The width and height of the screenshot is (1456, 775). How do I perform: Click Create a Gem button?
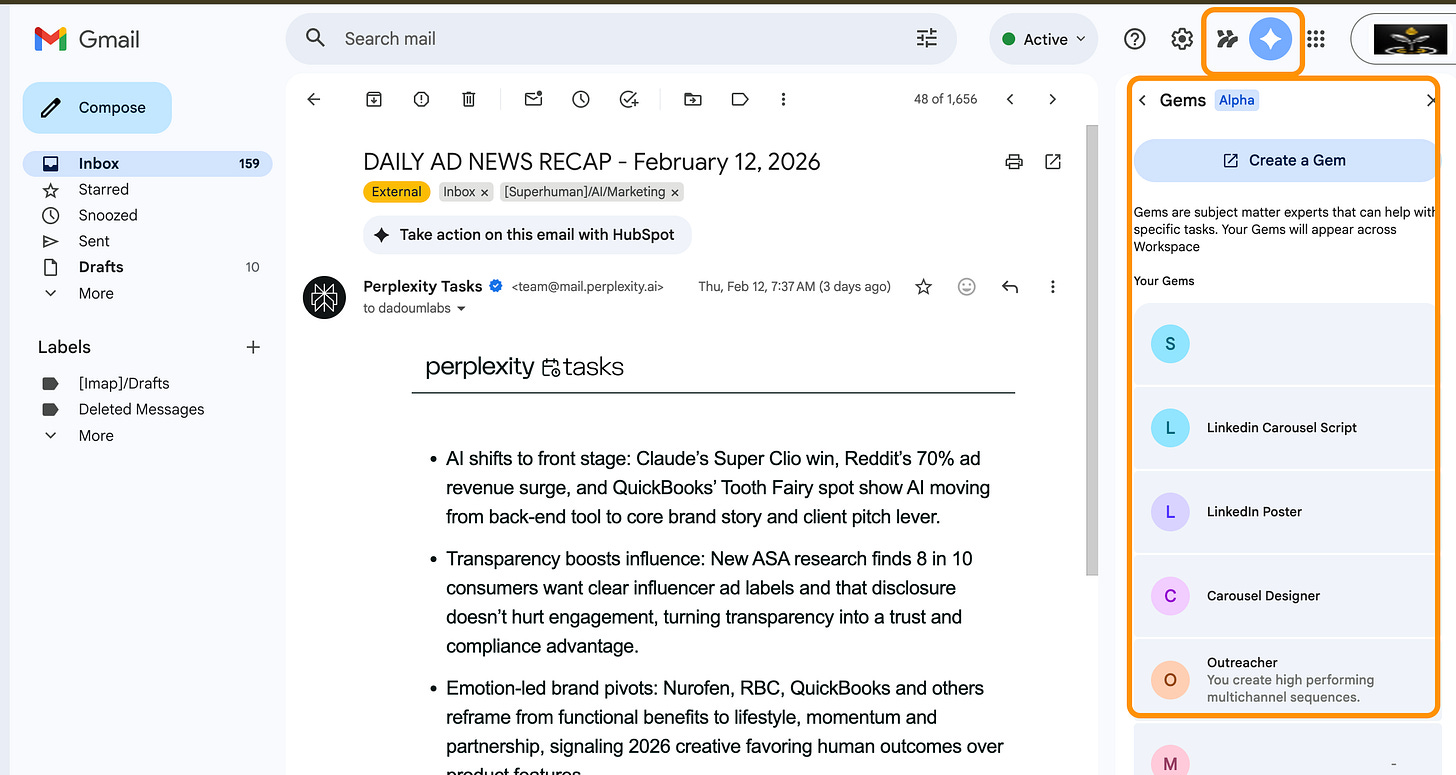coord(1285,160)
